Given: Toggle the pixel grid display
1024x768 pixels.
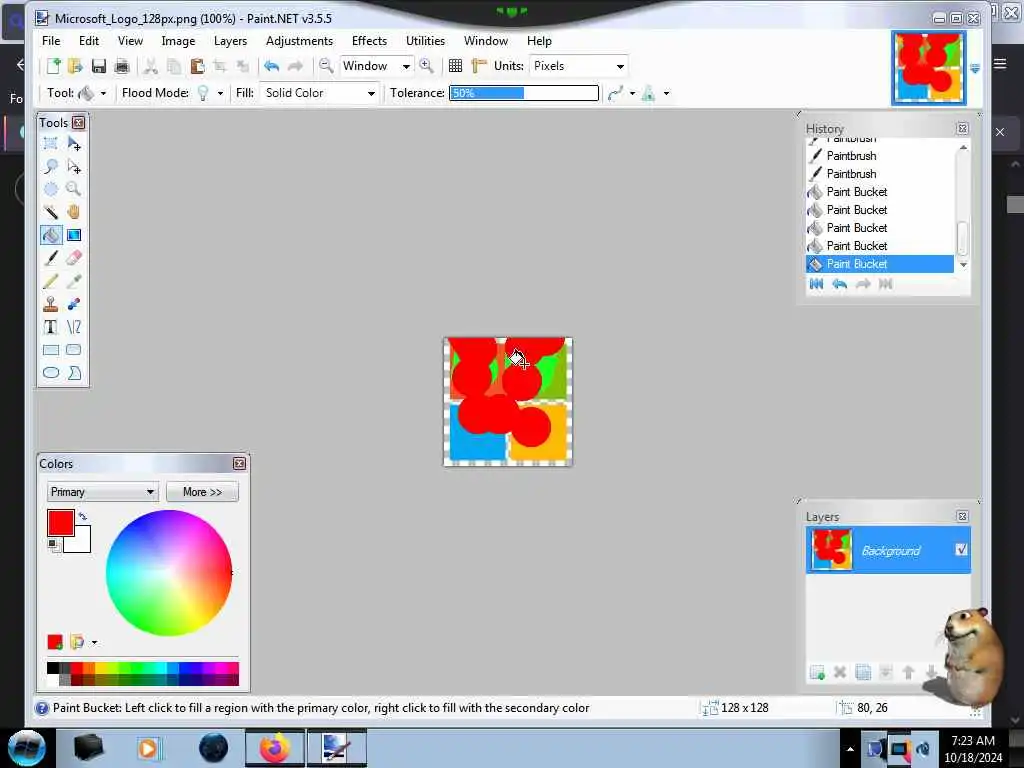Looking at the screenshot, I should 455,66.
